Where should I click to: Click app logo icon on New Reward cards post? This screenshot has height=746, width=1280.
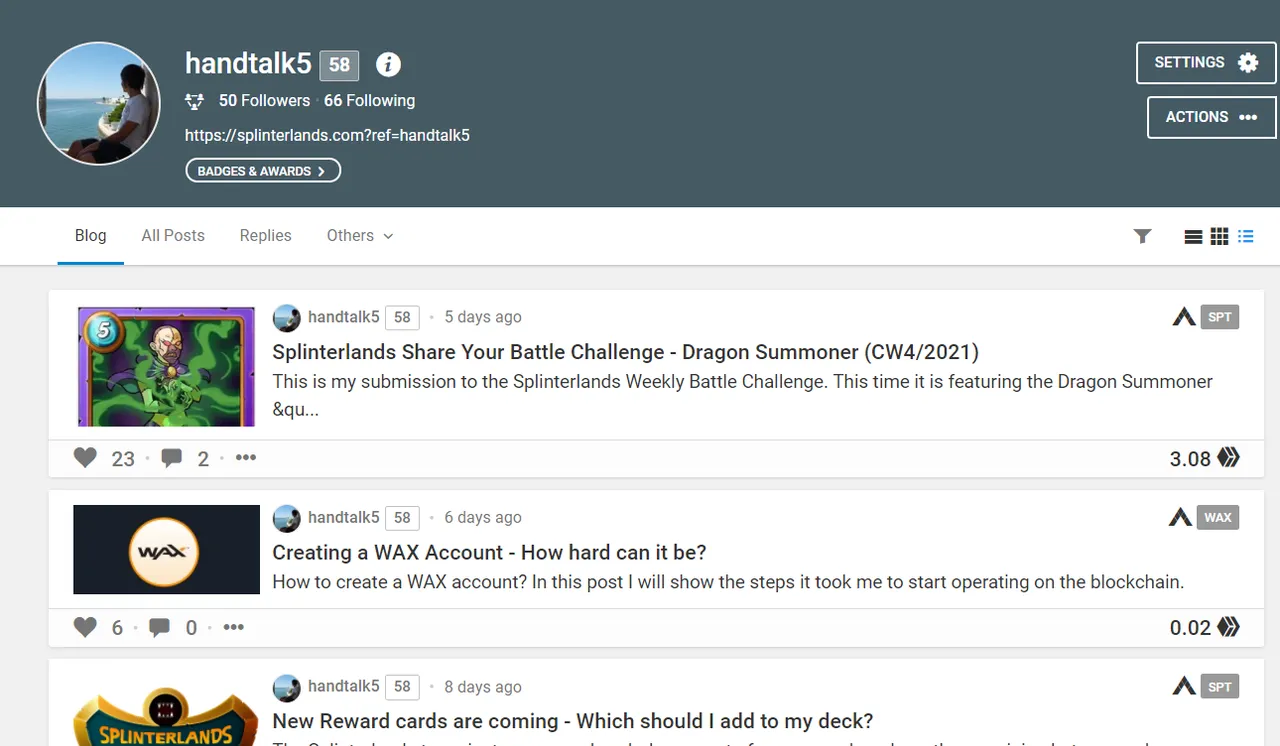(x=1184, y=686)
